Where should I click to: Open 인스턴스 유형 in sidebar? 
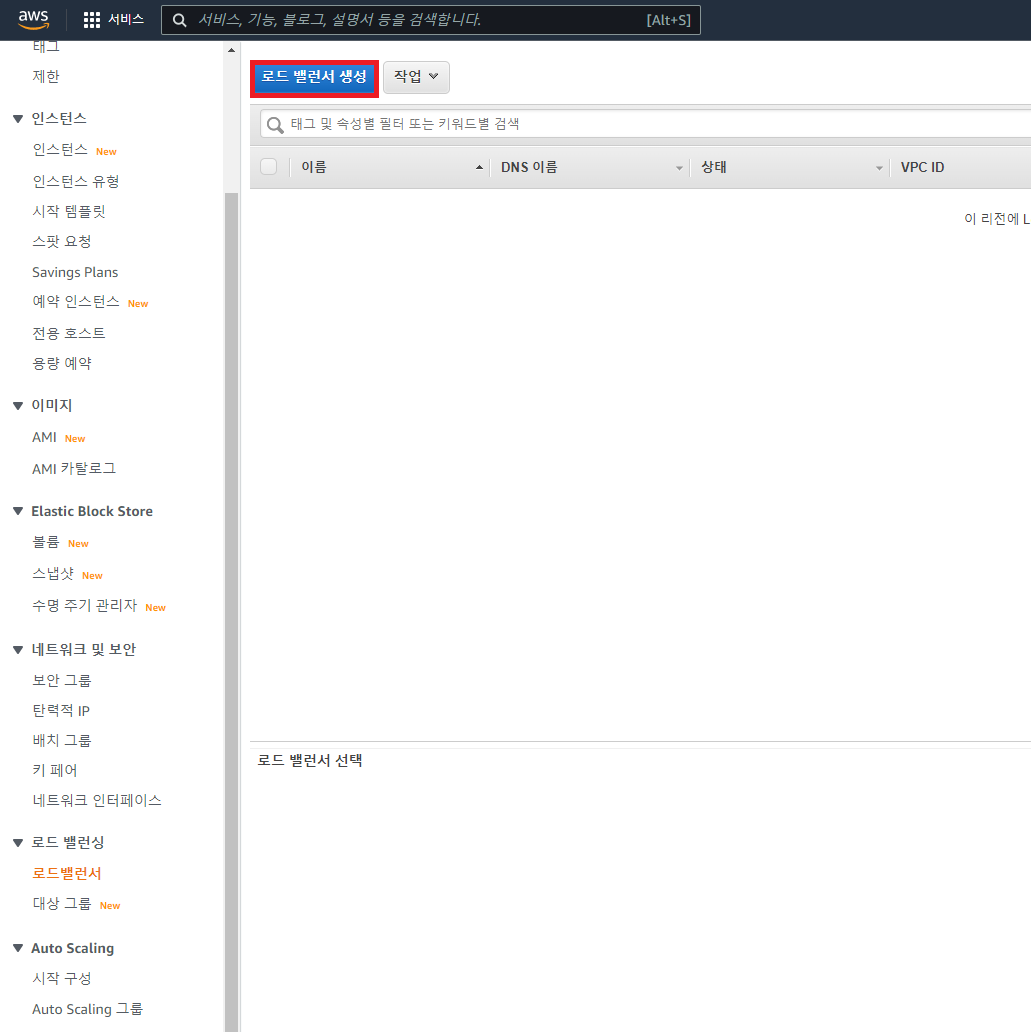pyautogui.click(x=76, y=181)
